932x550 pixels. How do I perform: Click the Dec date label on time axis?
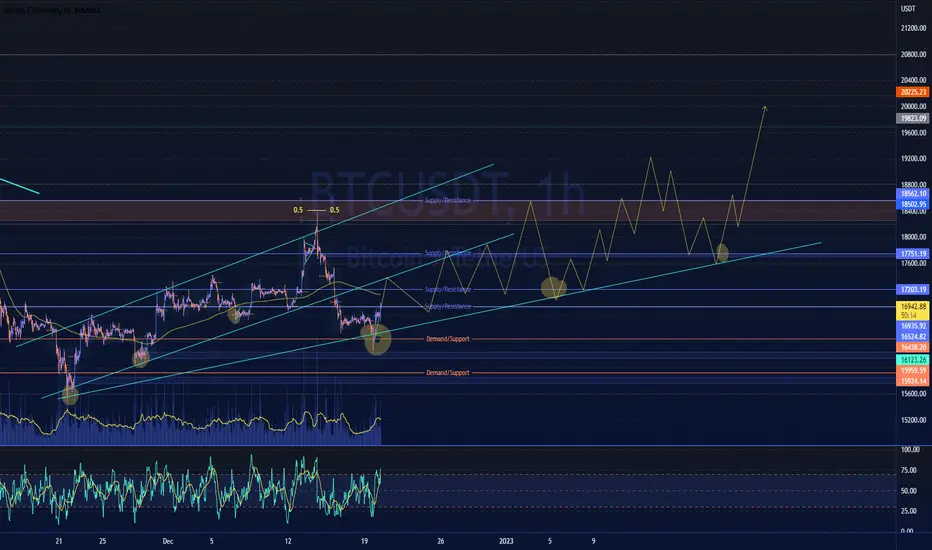(x=168, y=541)
